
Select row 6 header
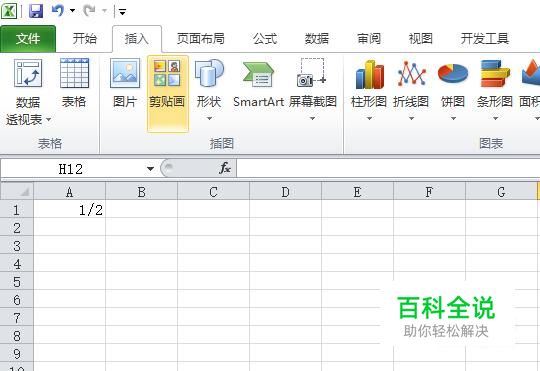coord(17,299)
